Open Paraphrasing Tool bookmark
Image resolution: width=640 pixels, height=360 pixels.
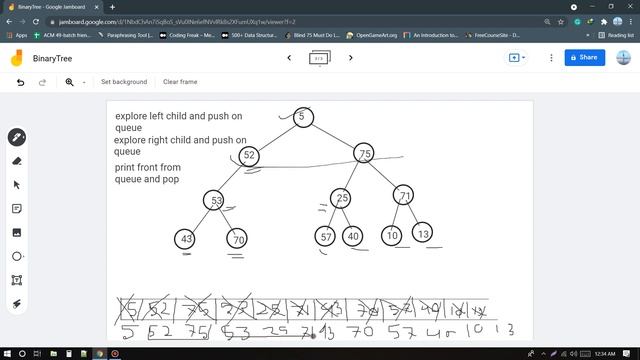126,36
